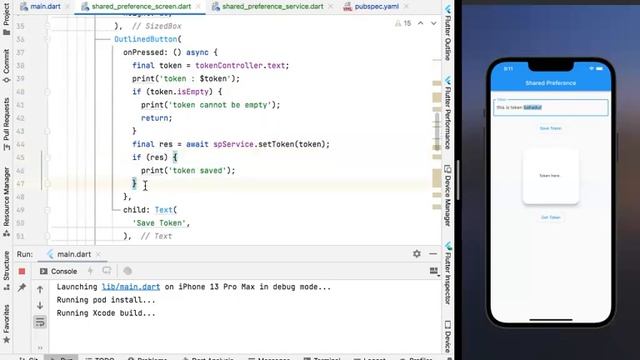This screenshot has height=360, width=640.
Task: Open the Structure tool window
Action: coord(7,271)
